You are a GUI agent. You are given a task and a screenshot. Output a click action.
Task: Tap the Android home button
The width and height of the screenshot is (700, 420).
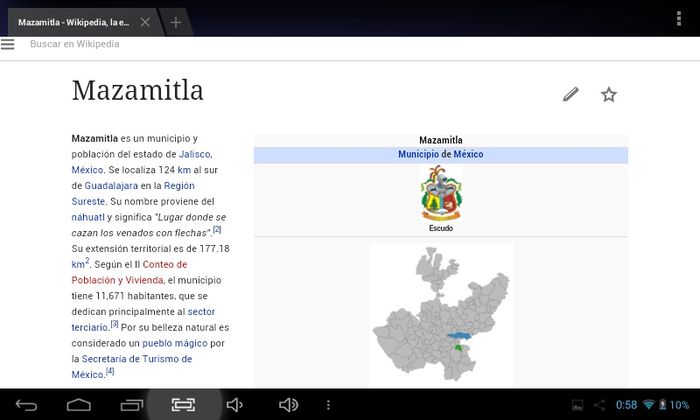click(79, 405)
